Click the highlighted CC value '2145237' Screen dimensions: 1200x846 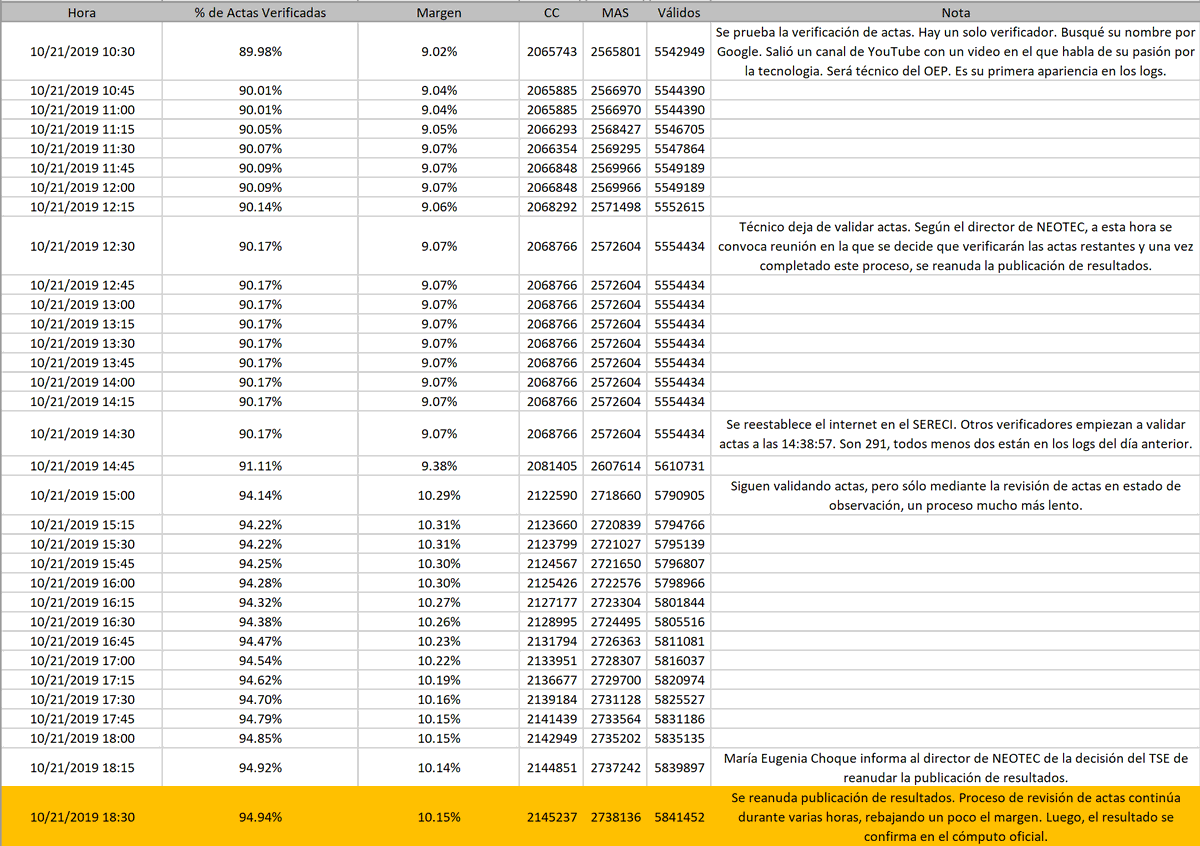coord(551,816)
